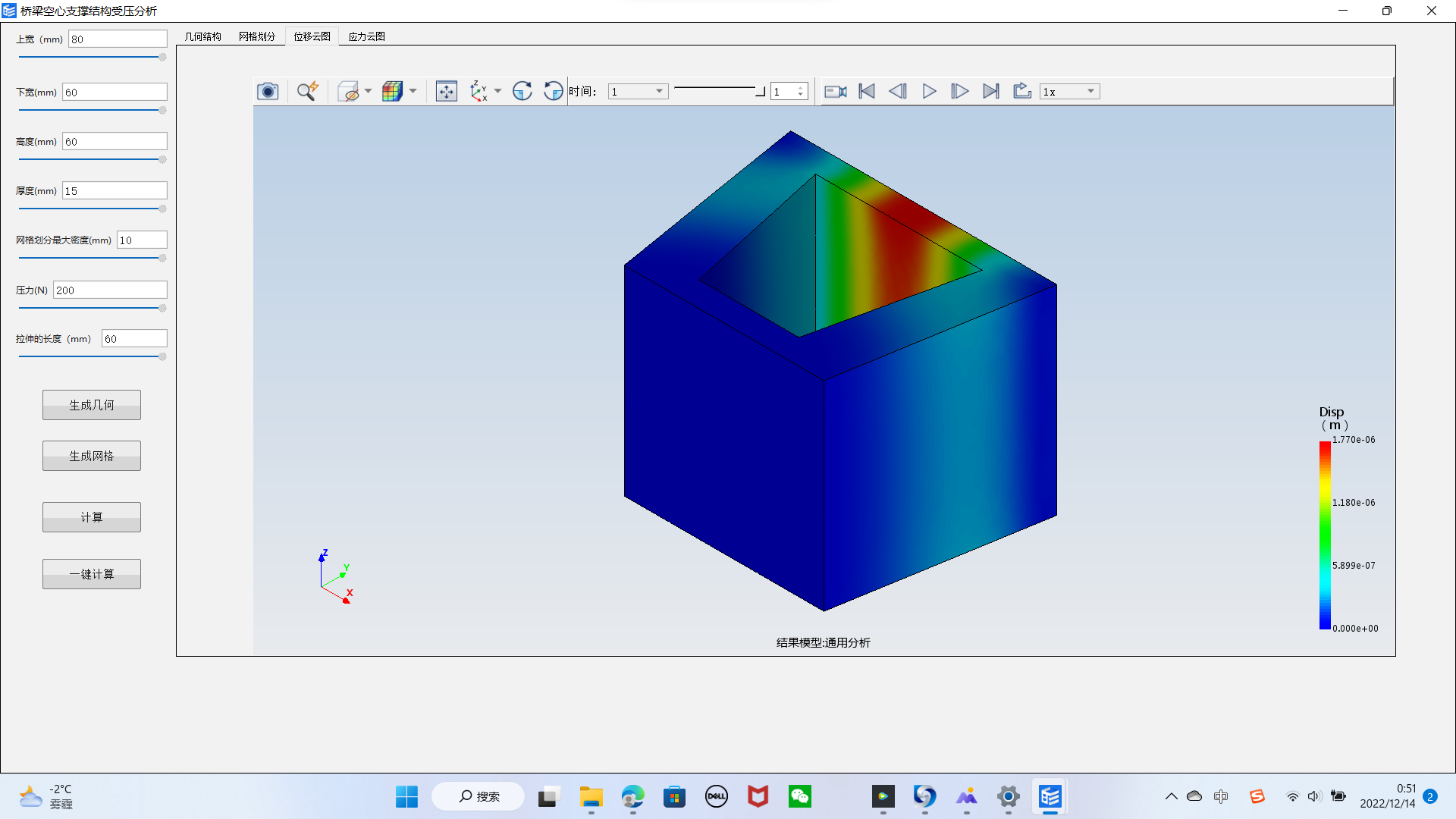Click the volume speaker tray icon
Image resolution: width=1456 pixels, height=819 pixels.
tap(1314, 796)
